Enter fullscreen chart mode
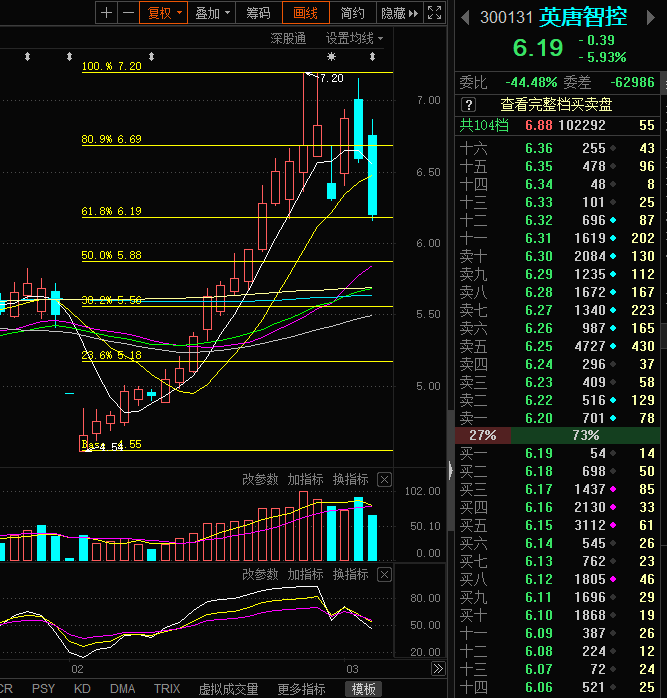Viewport: 667px width, 698px height. click(434, 13)
